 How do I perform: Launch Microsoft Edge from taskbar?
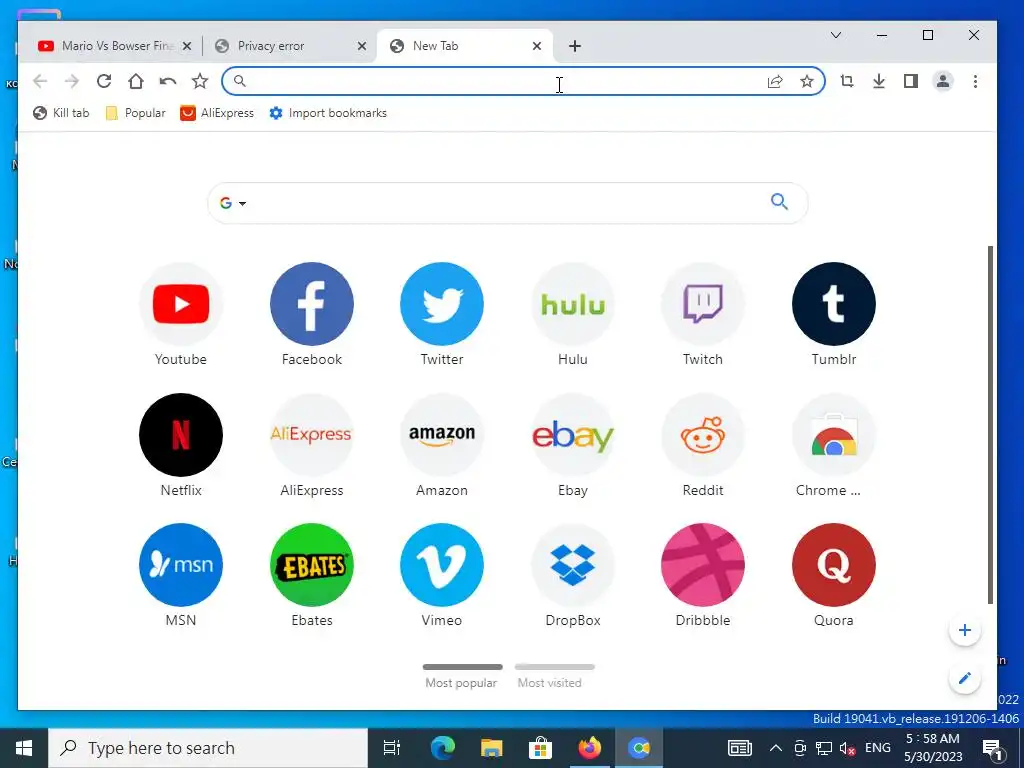pos(442,748)
